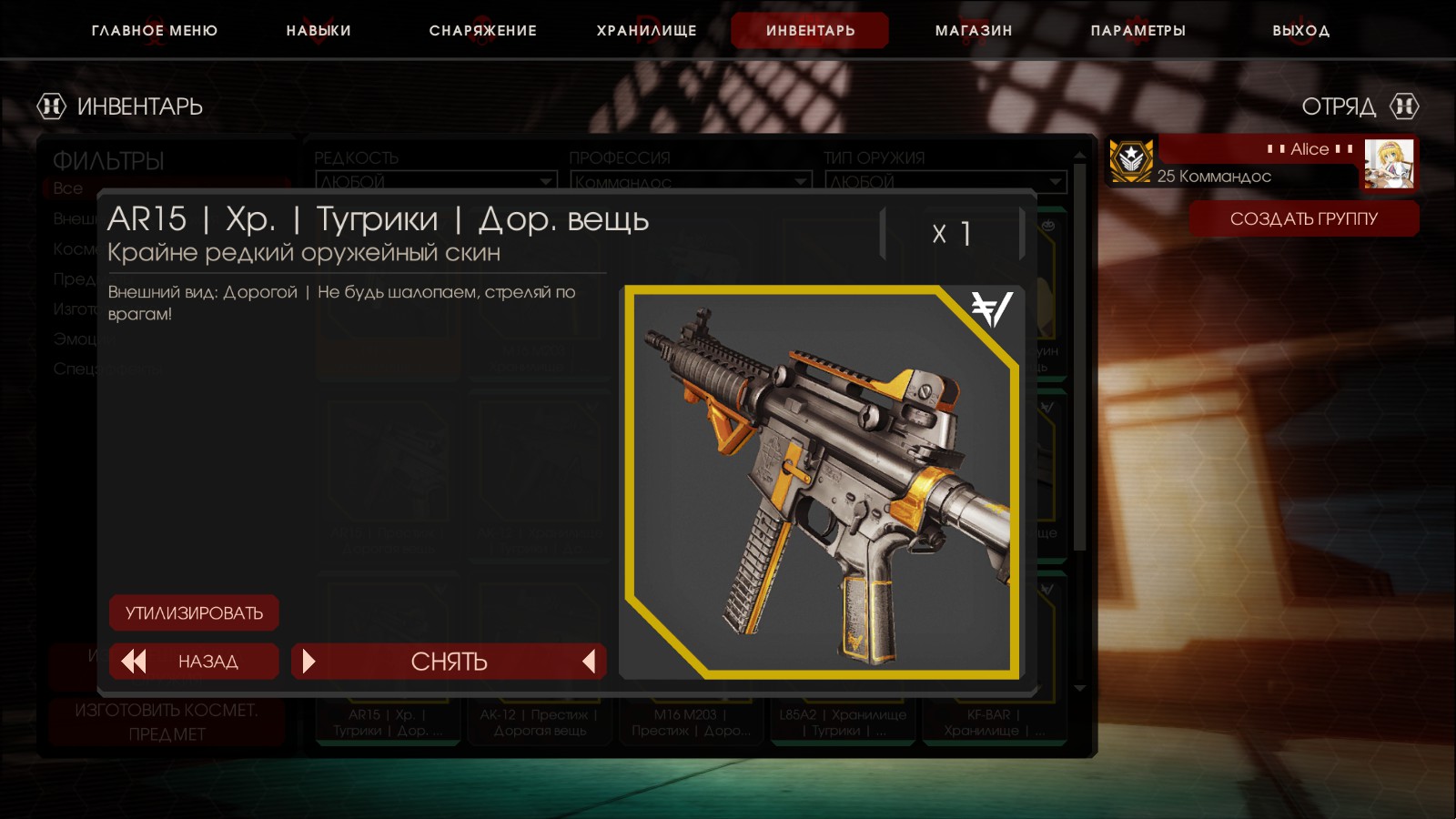The width and height of the screenshot is (1456, 819).
Task: Click the logo icon beside the Инвентарь heading
Action: click(x=51, y=106)
